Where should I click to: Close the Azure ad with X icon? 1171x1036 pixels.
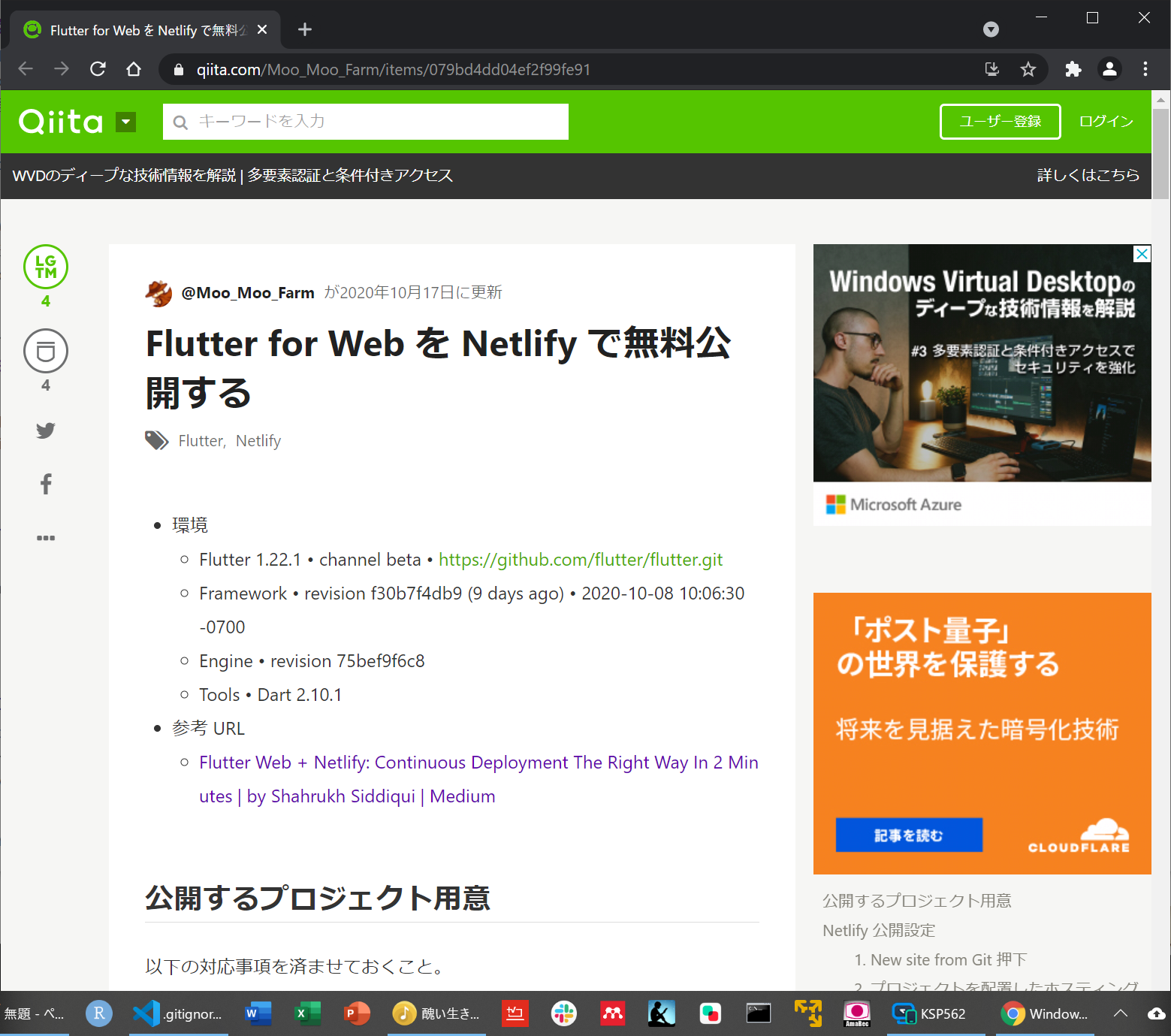click(x=1142, y=254)
